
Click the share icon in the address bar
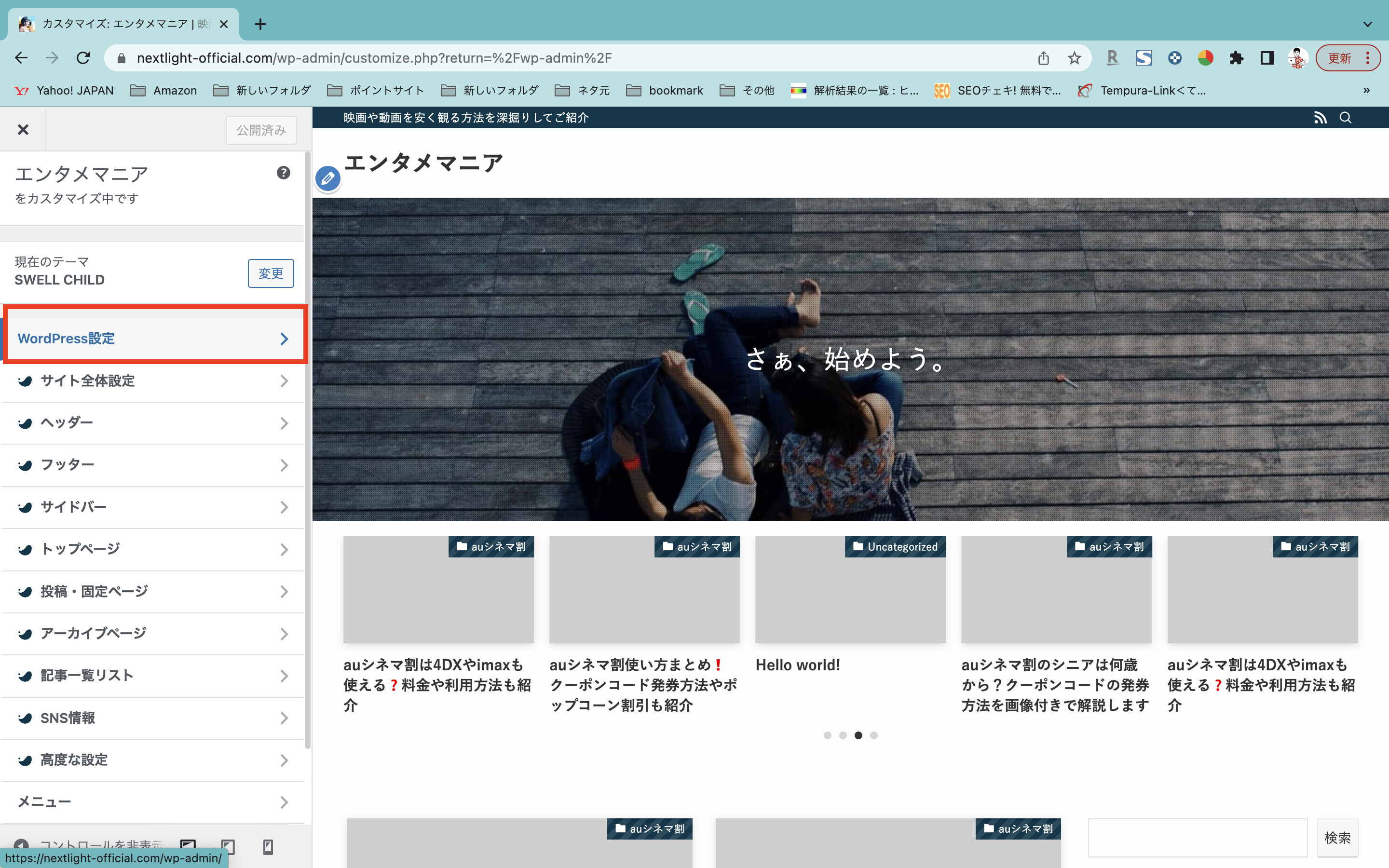point(1044,58)
